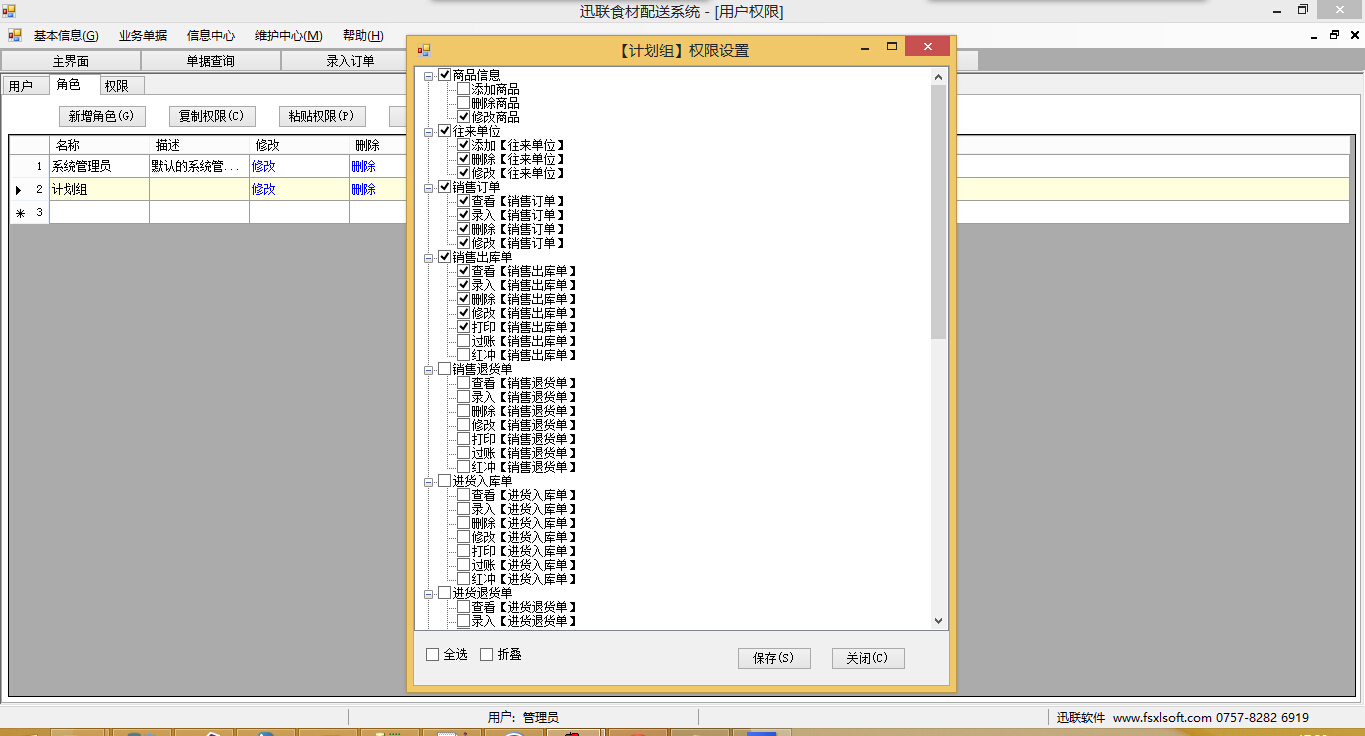
Task: Click the vertical scrollbar thumb in the permission tree
Action: [938, 211]
